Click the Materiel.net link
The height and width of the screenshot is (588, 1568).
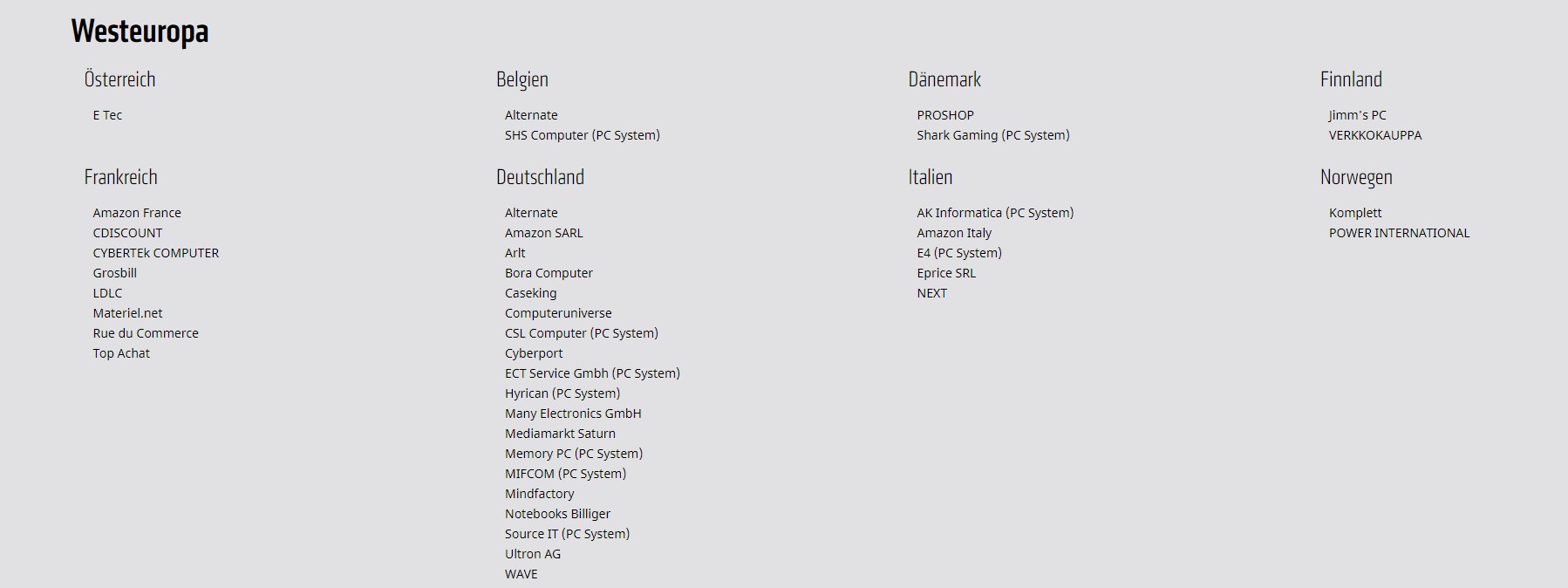coord(127,313)
